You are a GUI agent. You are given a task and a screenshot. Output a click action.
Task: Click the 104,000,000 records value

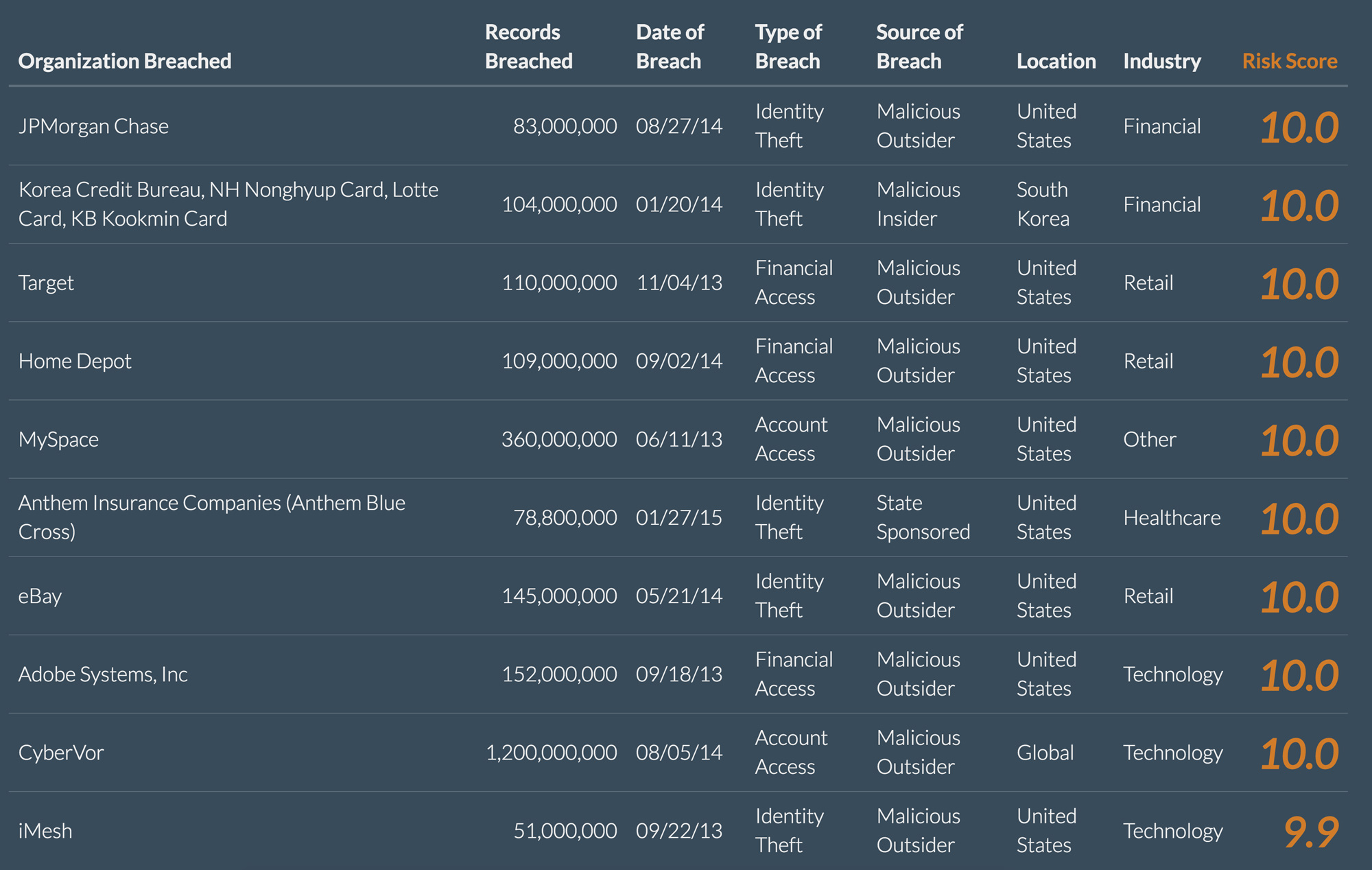[x=559, y=204]
